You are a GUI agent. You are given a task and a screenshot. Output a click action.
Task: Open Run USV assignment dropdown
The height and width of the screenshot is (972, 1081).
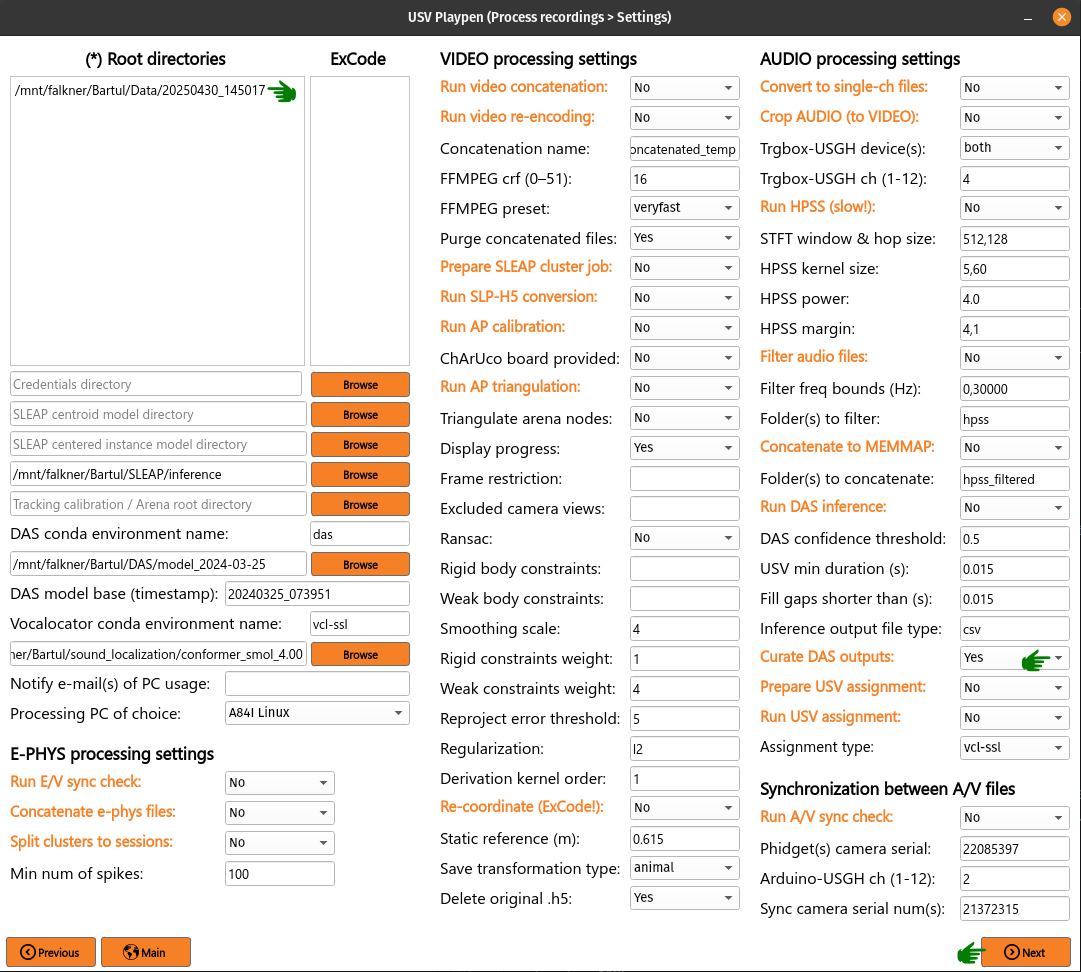point(1014,718)
